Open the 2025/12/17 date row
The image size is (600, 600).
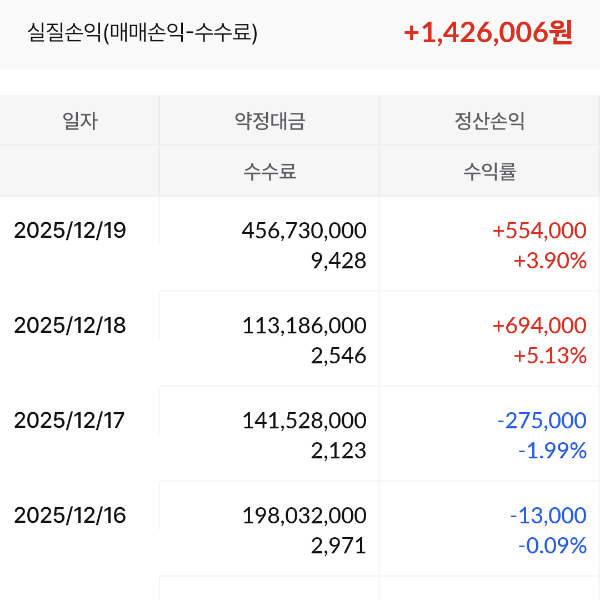click(x=70, y=420)
